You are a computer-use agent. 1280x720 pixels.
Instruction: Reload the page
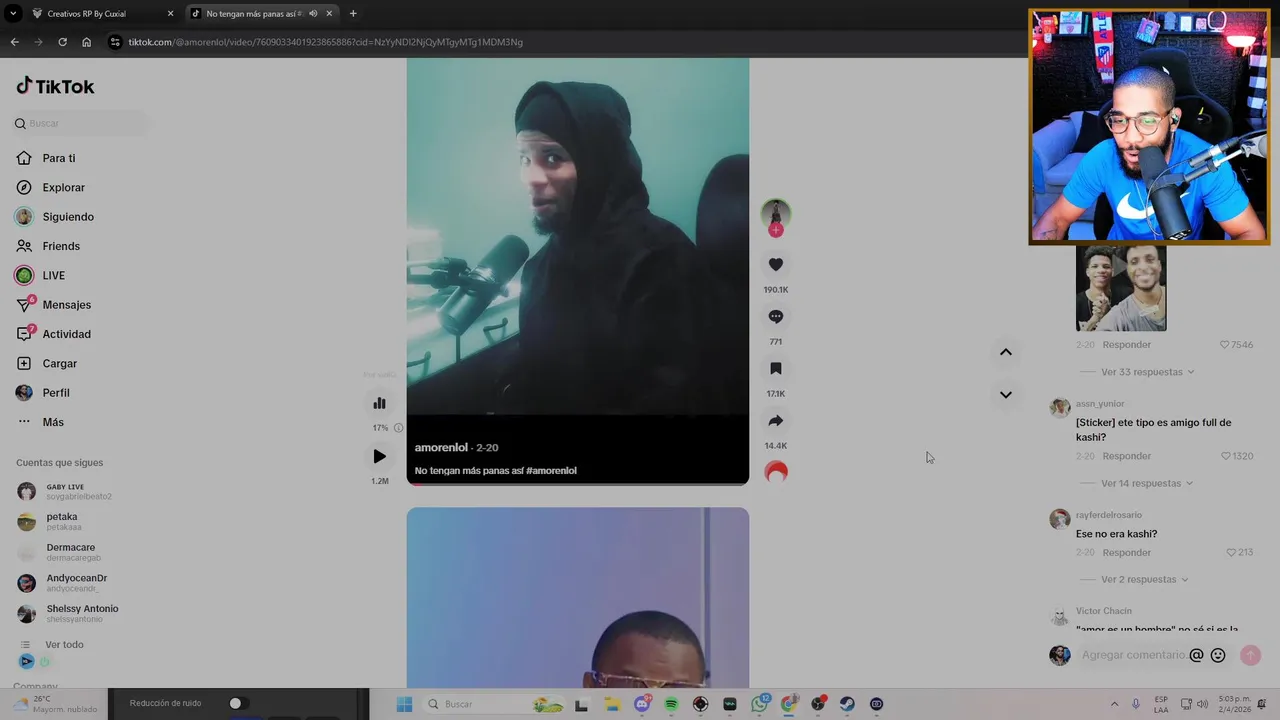click(x=62, y=42)
